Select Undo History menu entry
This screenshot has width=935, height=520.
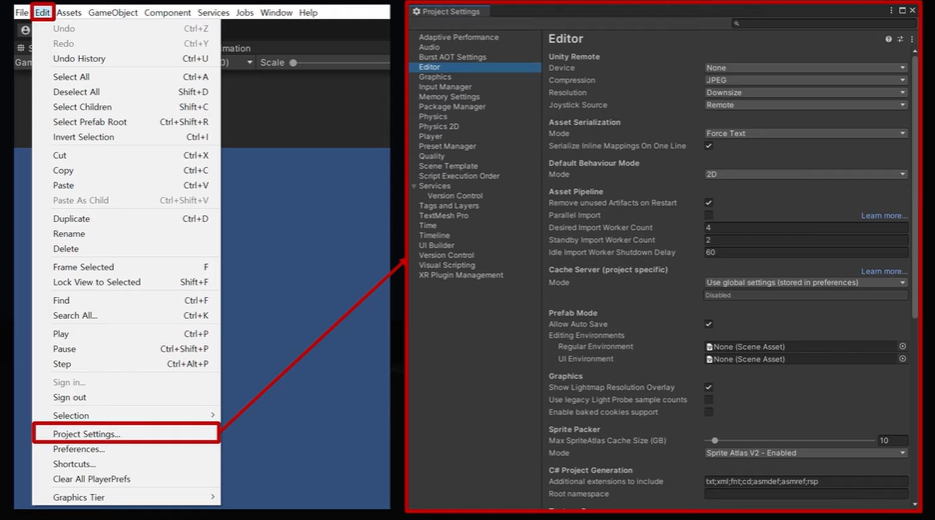point(126,58)
